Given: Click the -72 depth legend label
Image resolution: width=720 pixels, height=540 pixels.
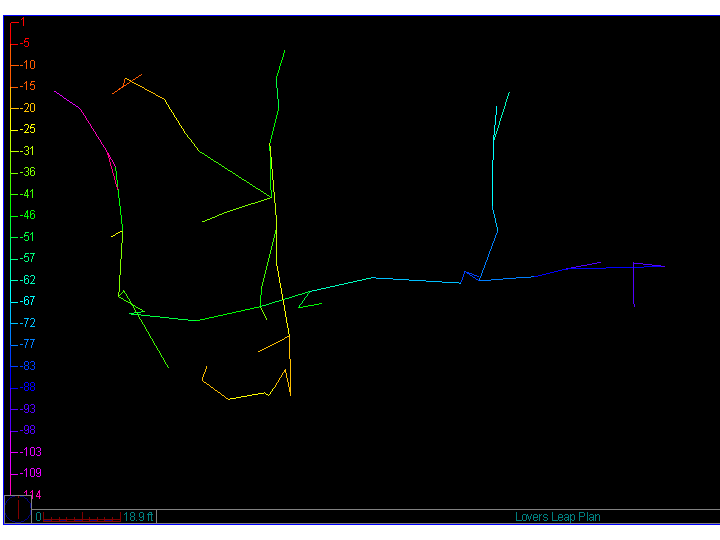Looking at the screenshot, I should click(28, 323).
